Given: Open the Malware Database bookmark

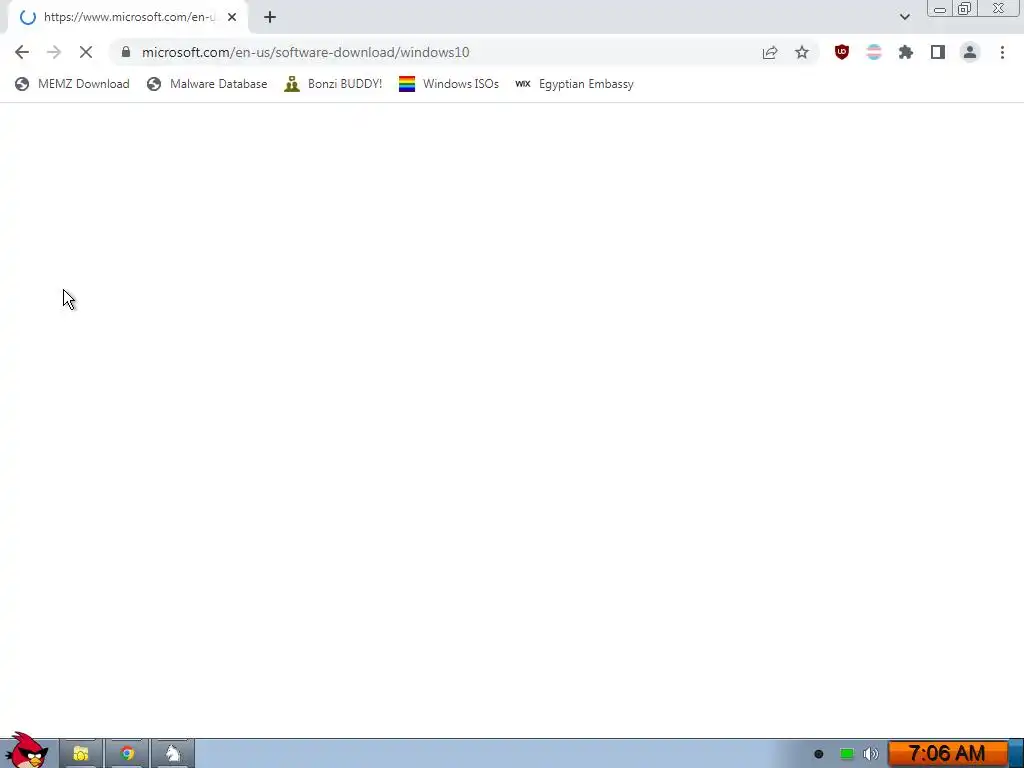Looking at the screenshot, I should pyautogui.click(x=207, y=84).
